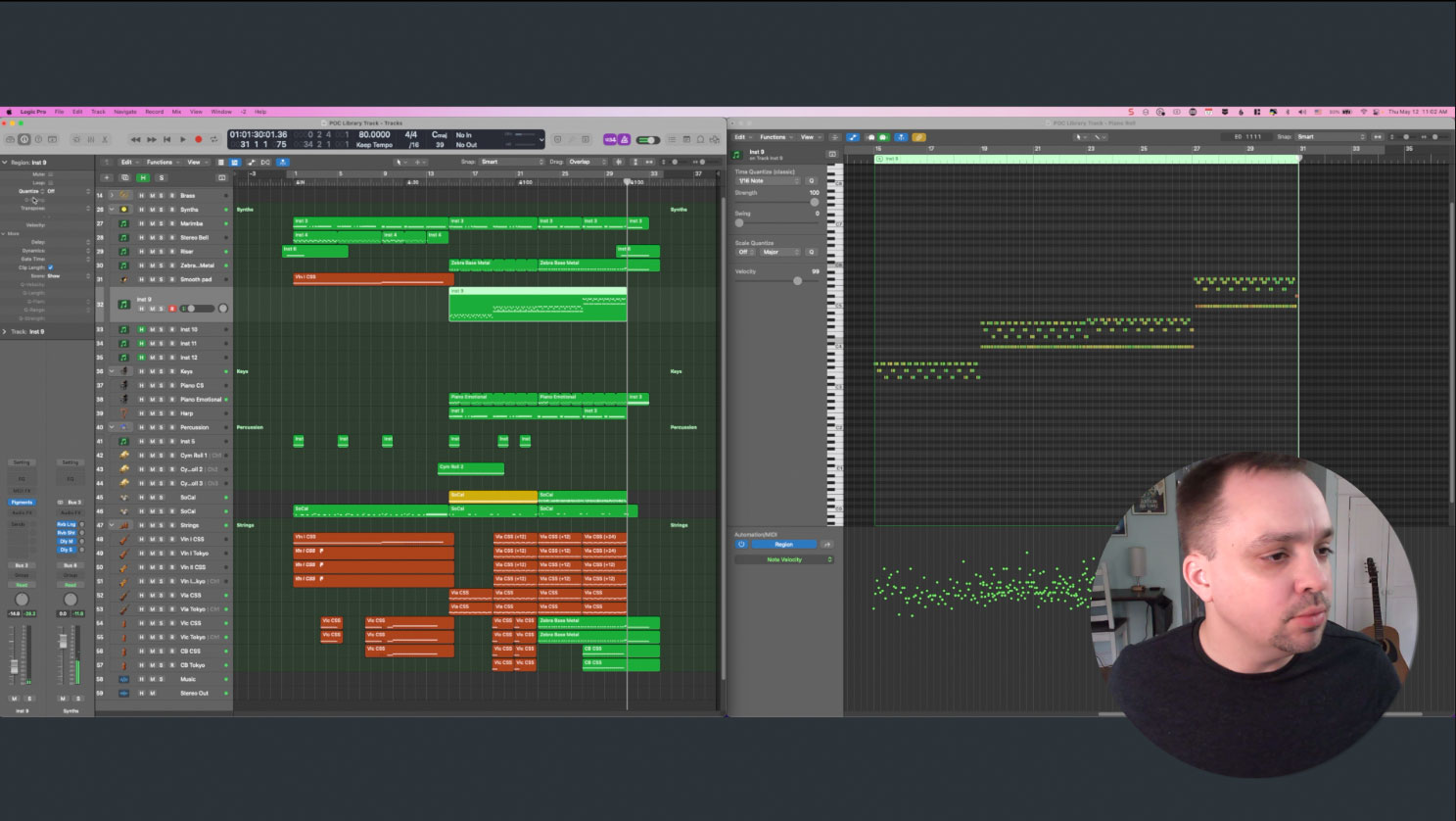Toggle the 1234 count-in icon
Viewport: 1456px width, 821px height.
(610, 139)
